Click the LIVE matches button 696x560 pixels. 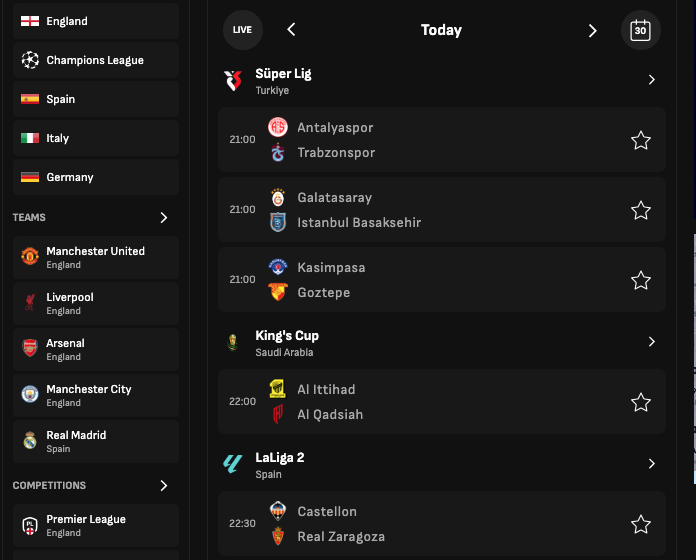(x=242, y=30)
